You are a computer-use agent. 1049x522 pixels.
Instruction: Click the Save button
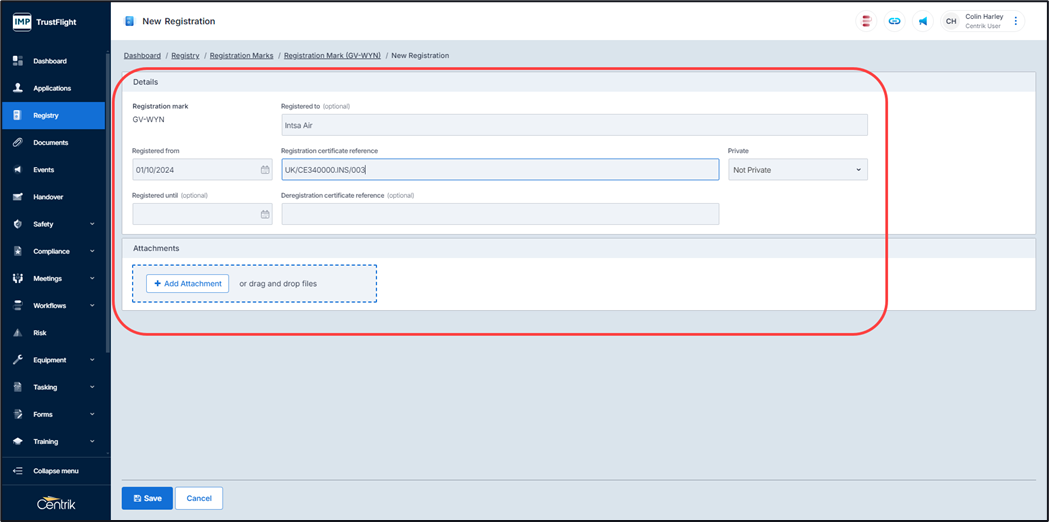[x=147, y=498]
